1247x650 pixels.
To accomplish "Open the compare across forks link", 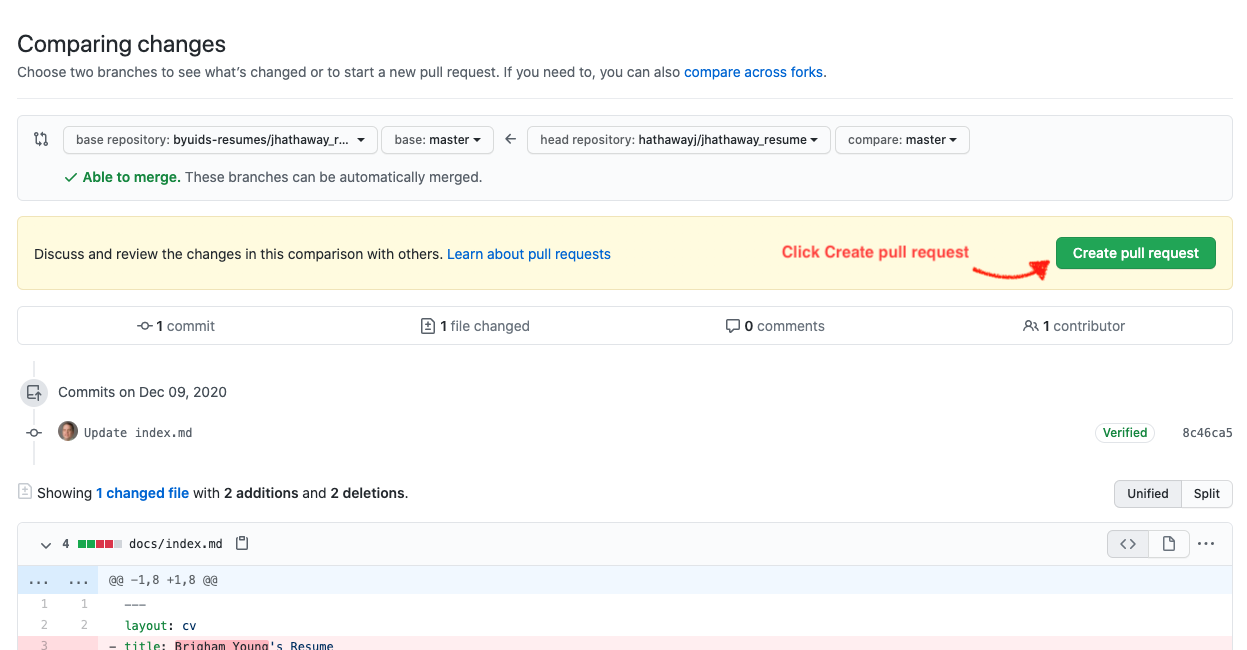I will pos(753,72).
